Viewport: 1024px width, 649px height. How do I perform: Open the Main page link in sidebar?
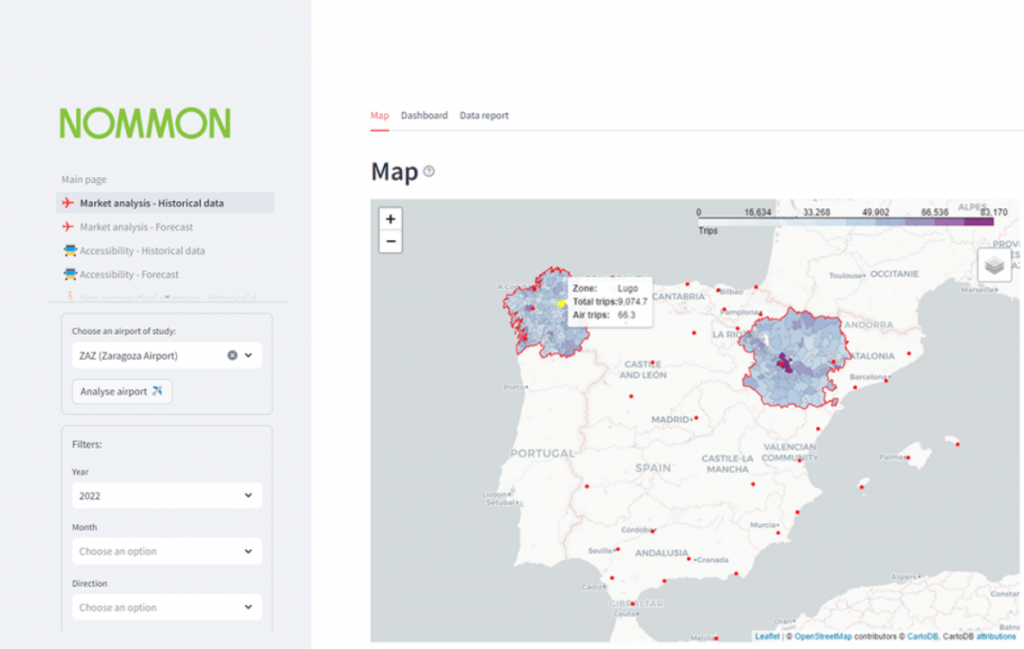[x=84, y=180]
